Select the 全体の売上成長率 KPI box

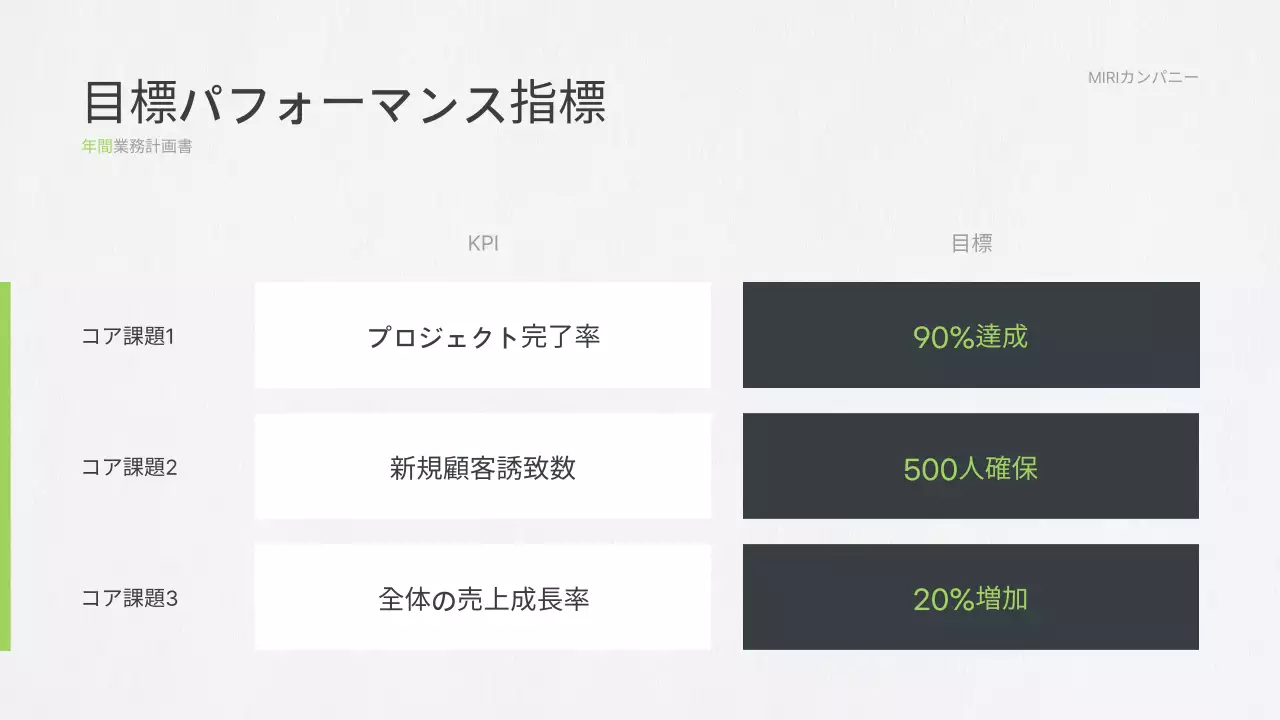point(483,598)
